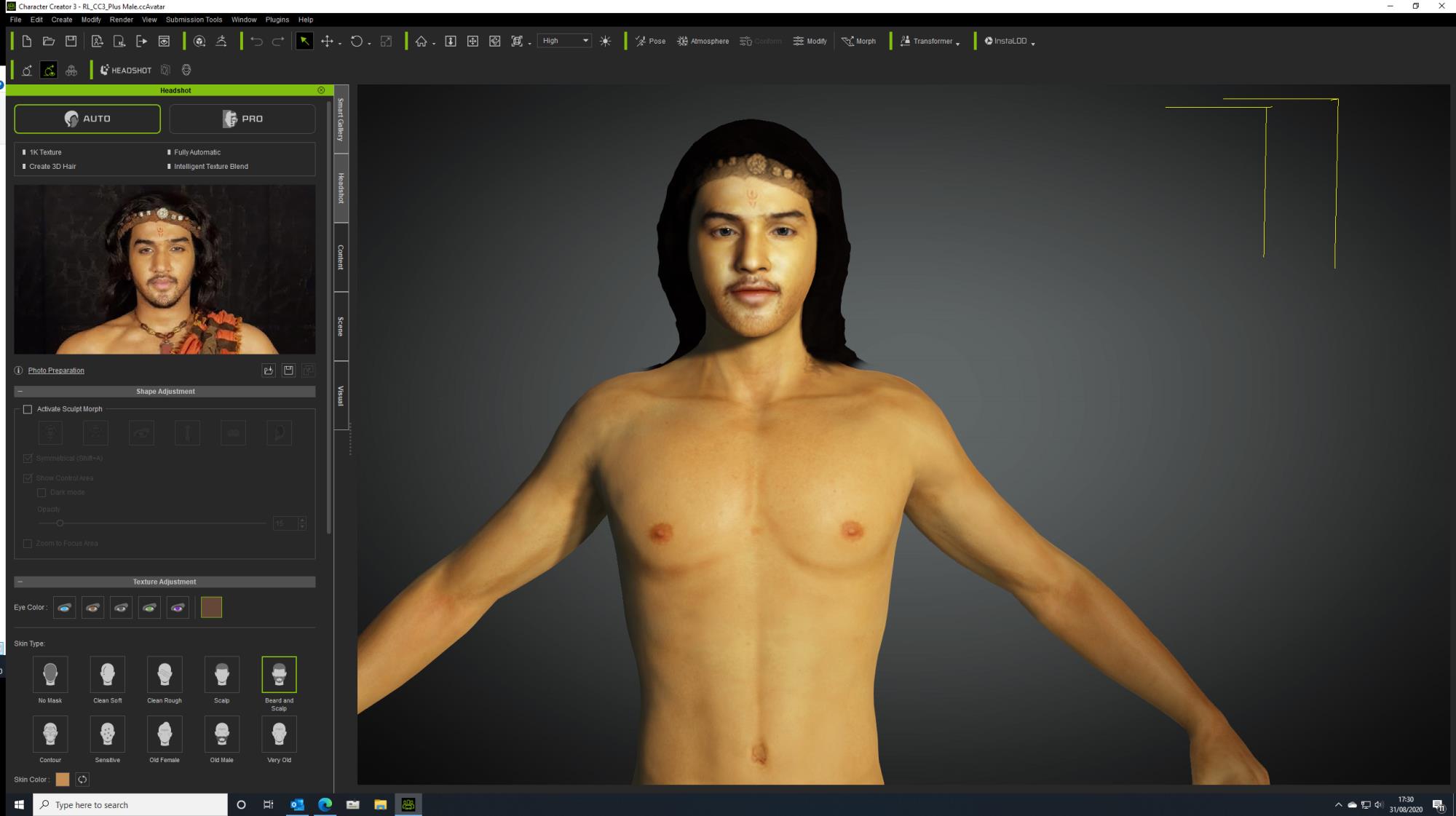The image size is (1456, 816).
Task: Select the grey eye color preset
Action: click(121, 607)
